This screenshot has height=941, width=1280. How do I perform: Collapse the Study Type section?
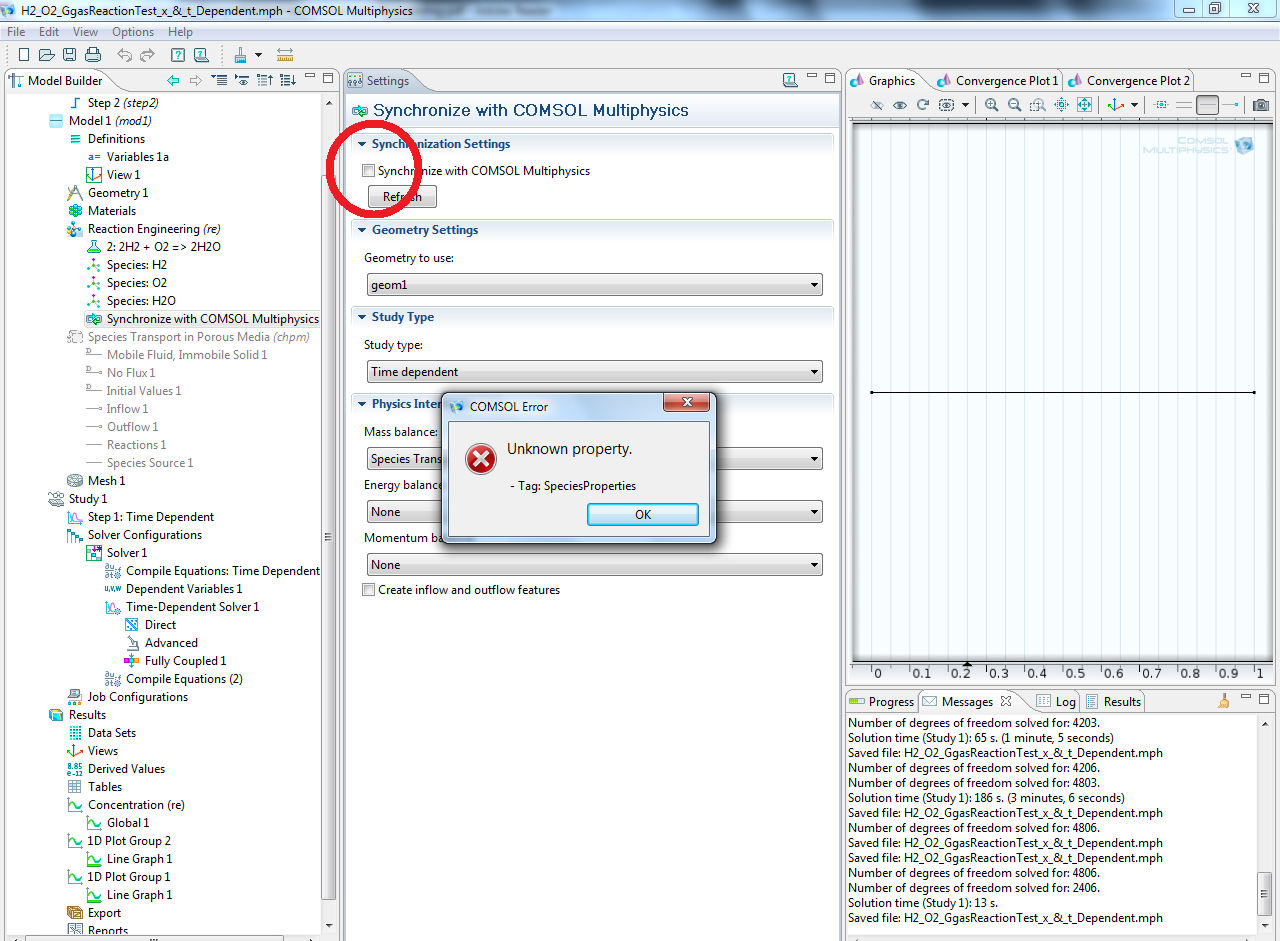click(362, 317)
